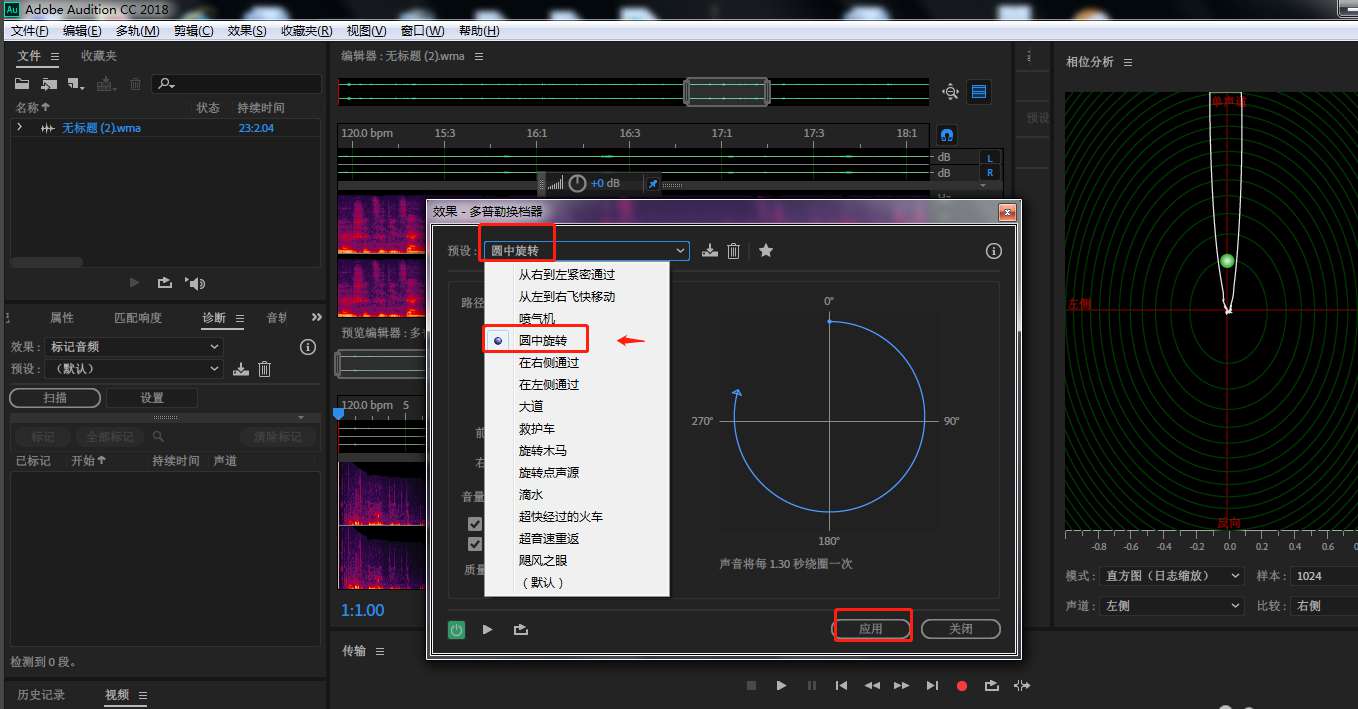Uncheck the first checkbox in Doppler dialog
Image resolution: width=1358 pixels, height=709 pixels.
tap(475, 523)
